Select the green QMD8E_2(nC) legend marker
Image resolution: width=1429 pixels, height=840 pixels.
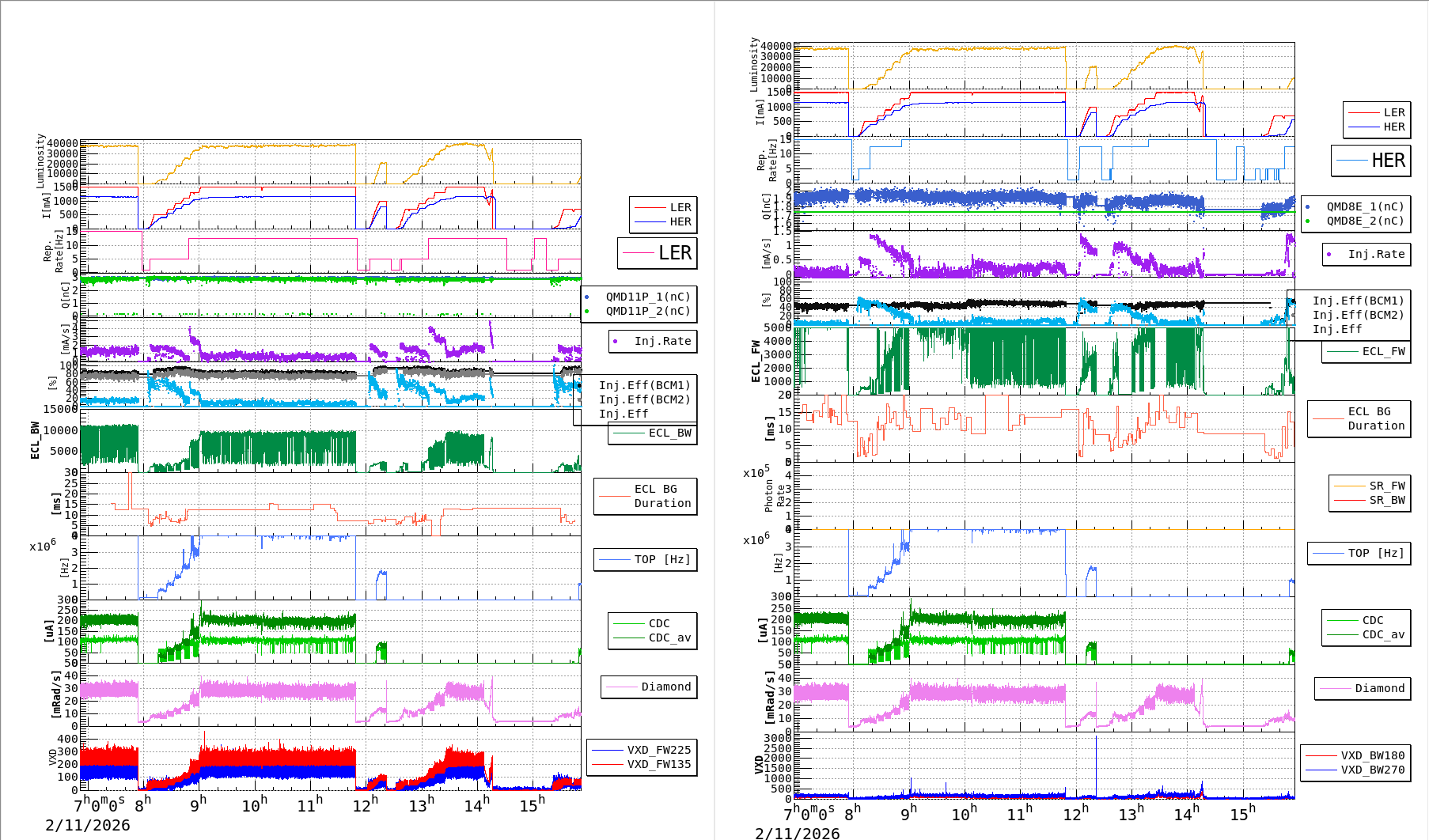1307,221
